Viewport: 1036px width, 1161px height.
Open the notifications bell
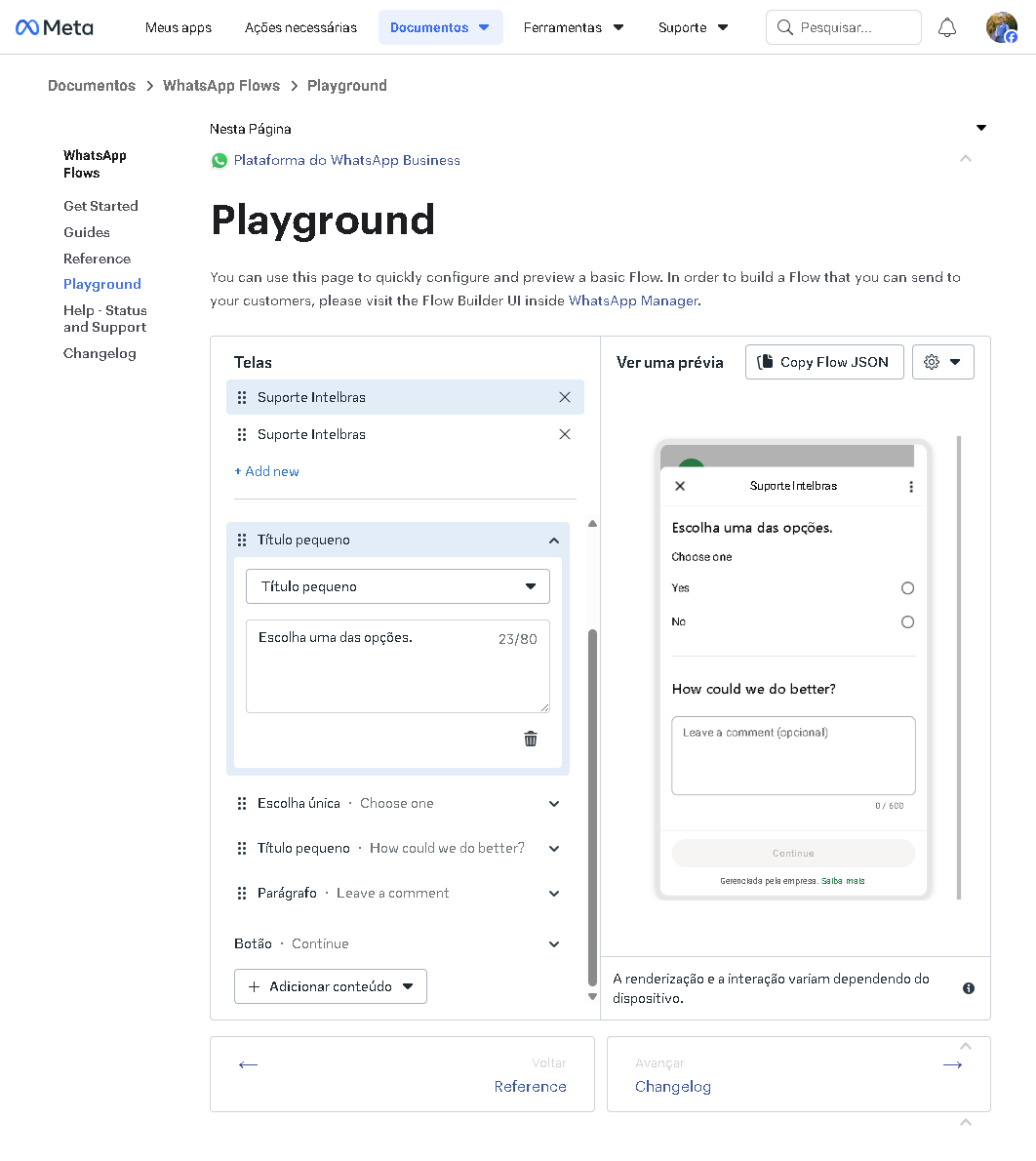[946, 27]
